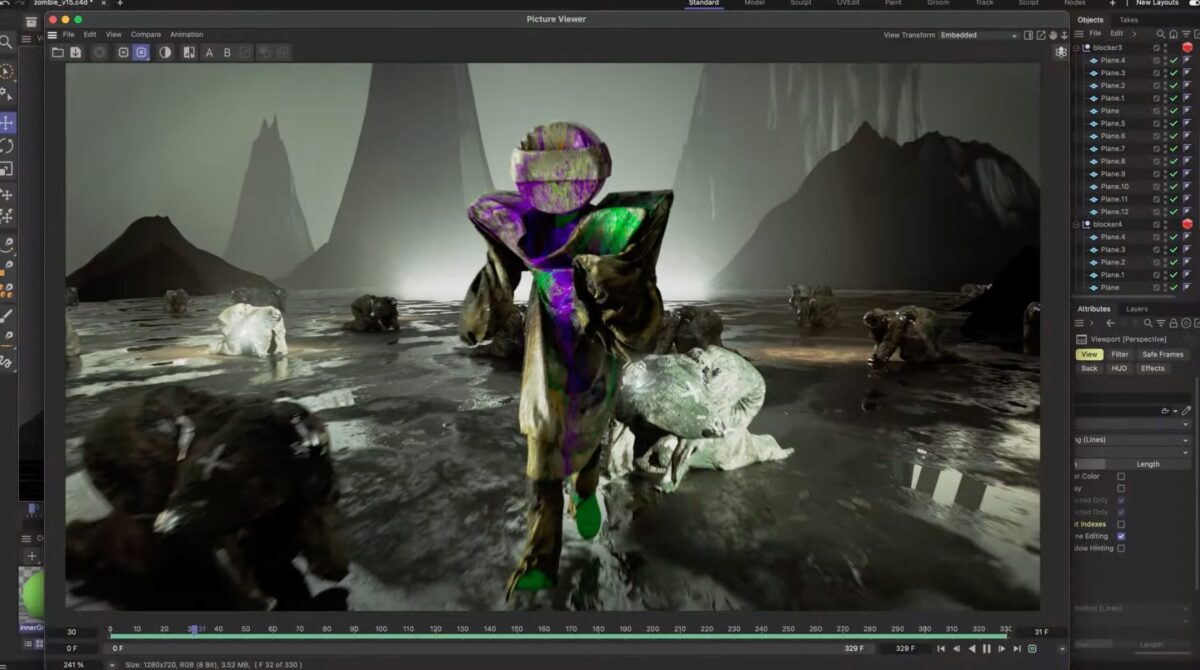Click the timeline ruler at frame 200
The width and height of the screenshot is (1200, 670).
652,629
